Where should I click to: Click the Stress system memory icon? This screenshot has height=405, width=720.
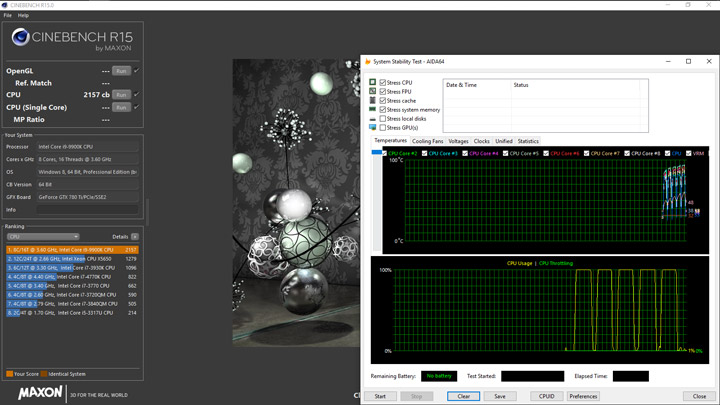click(x=373, y=110)
